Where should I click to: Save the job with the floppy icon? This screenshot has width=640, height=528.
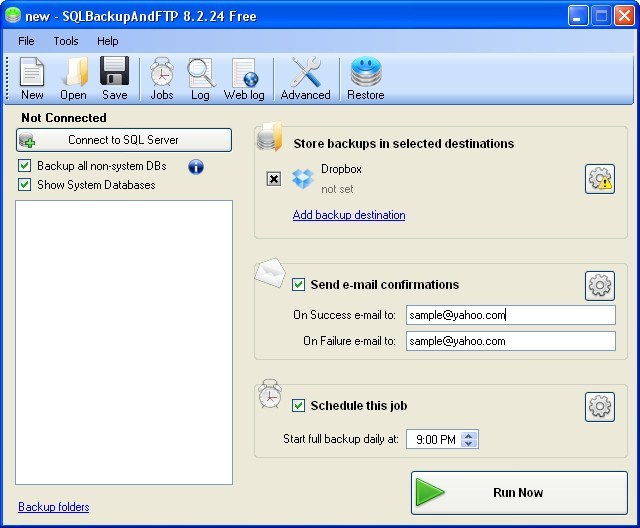point(115,78)
